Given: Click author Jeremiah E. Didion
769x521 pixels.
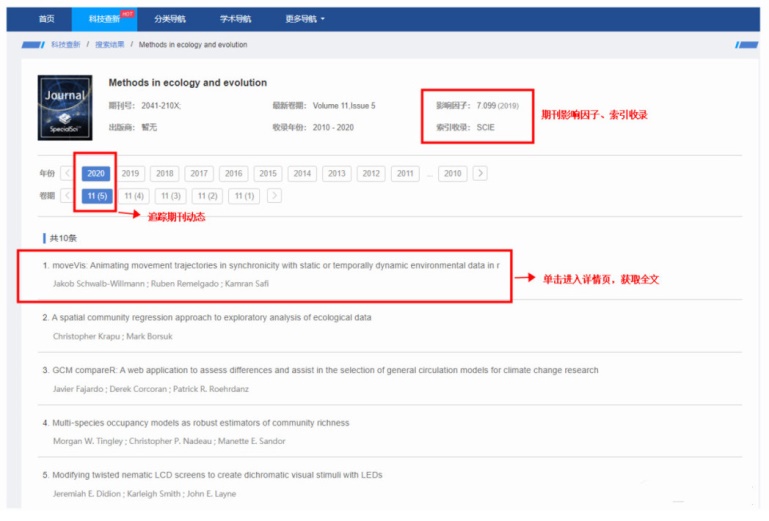Looking at the screenshot, I should 87,494.
